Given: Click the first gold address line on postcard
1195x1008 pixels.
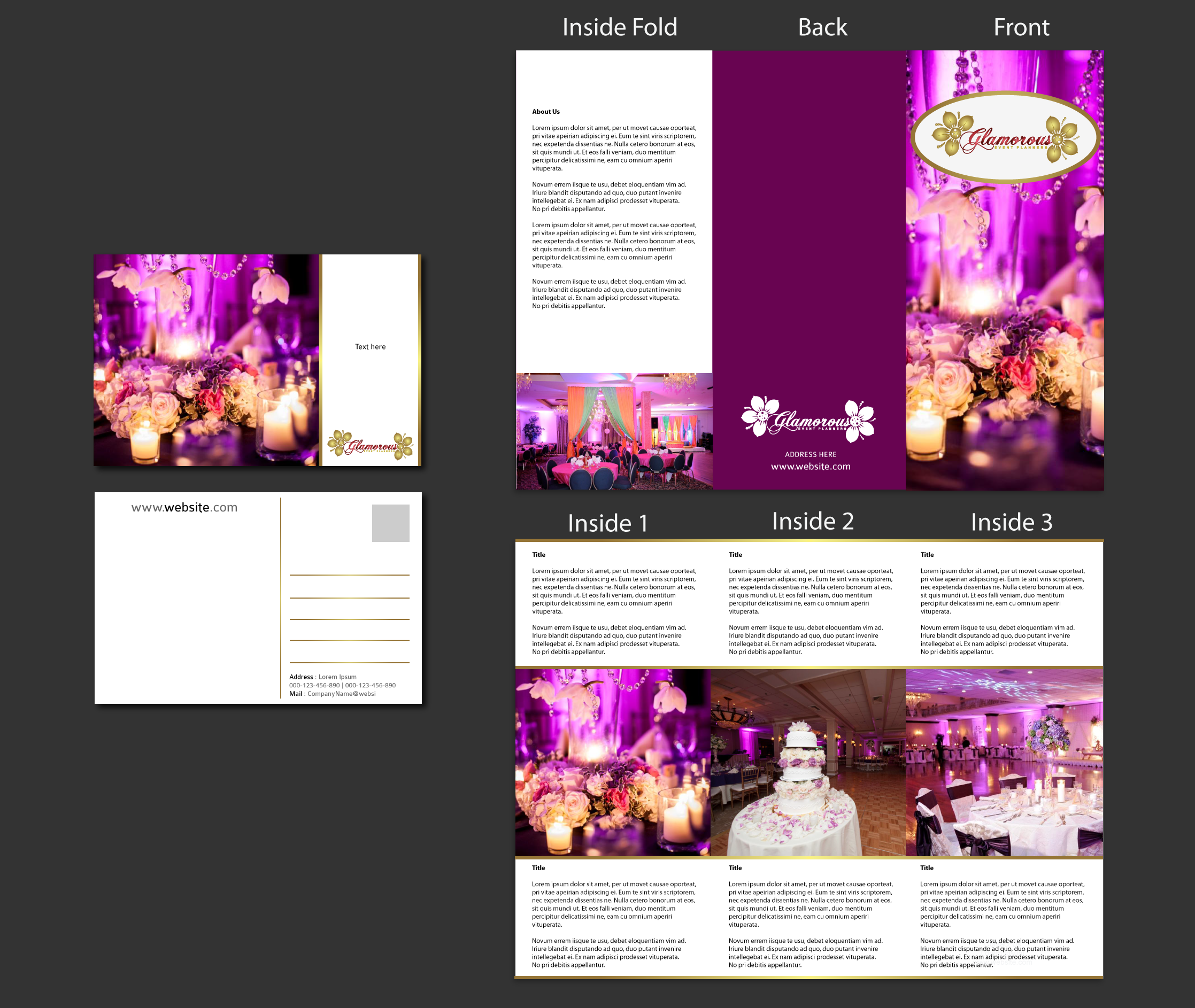Looking at the screenshot, I should click(349, 575).
